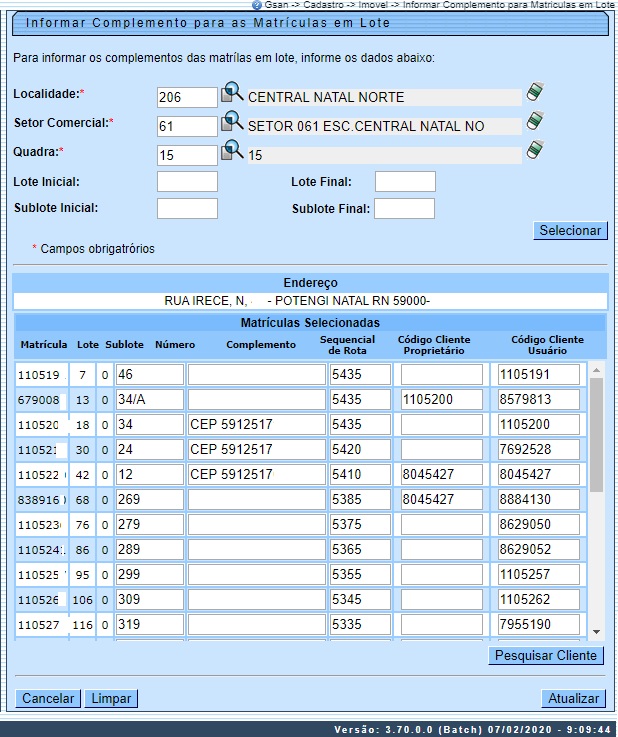Open the help icon next to Gsan breadcrumb
The image size is (618, 737).
coord(257,5)
